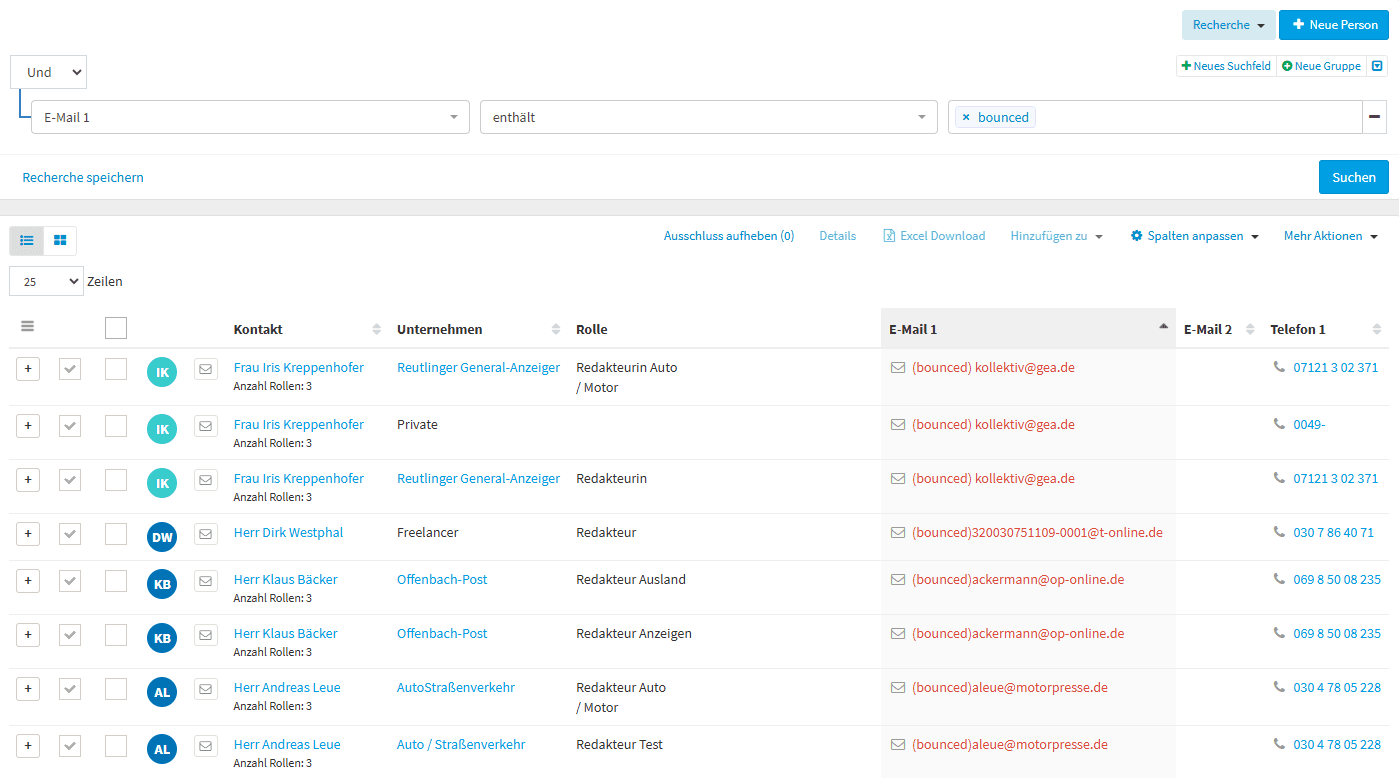Click the Recherche speichern link

pyautogui.click(x=83, y=177)
